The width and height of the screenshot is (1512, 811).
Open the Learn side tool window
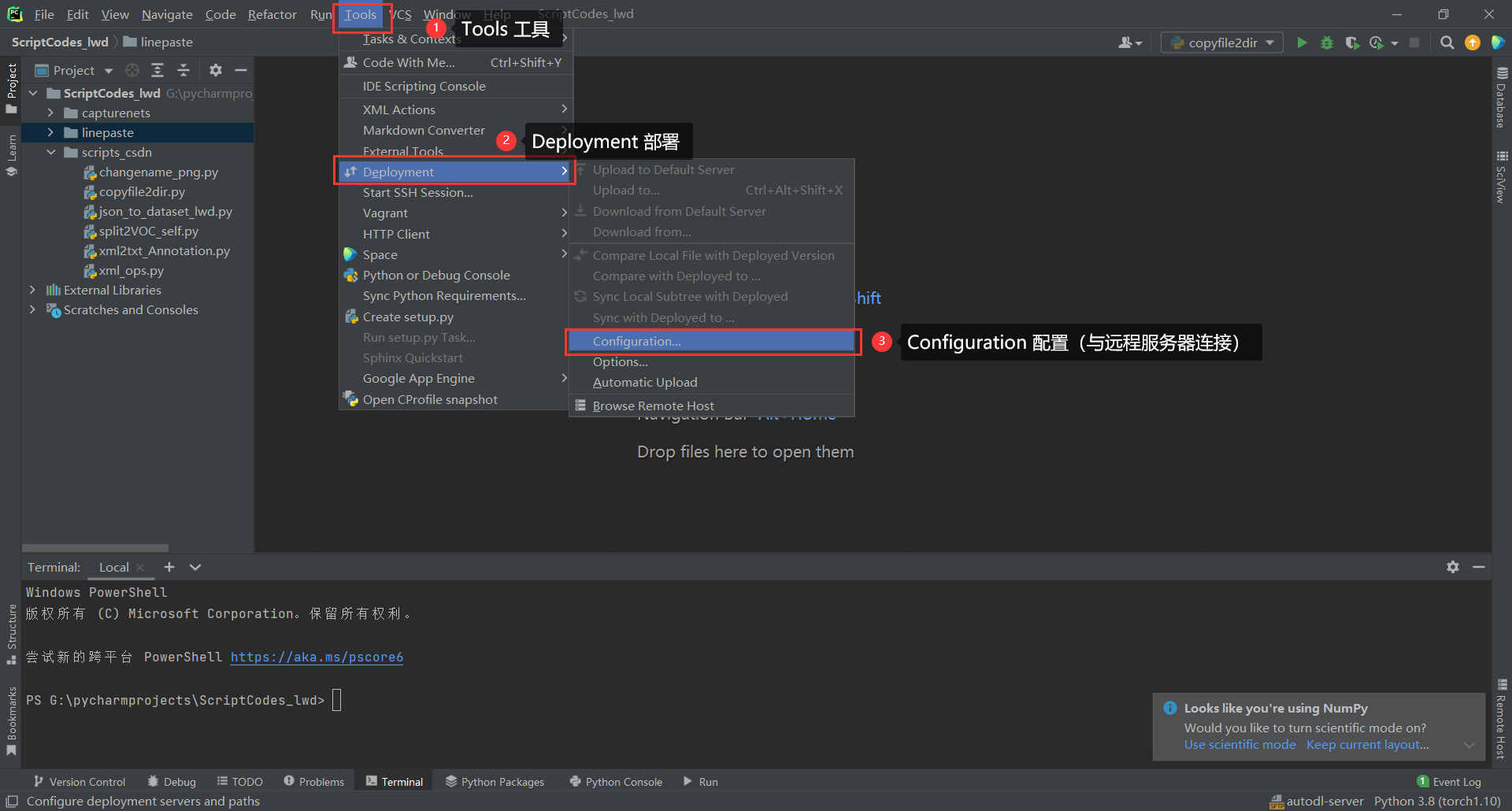point(11,155)
